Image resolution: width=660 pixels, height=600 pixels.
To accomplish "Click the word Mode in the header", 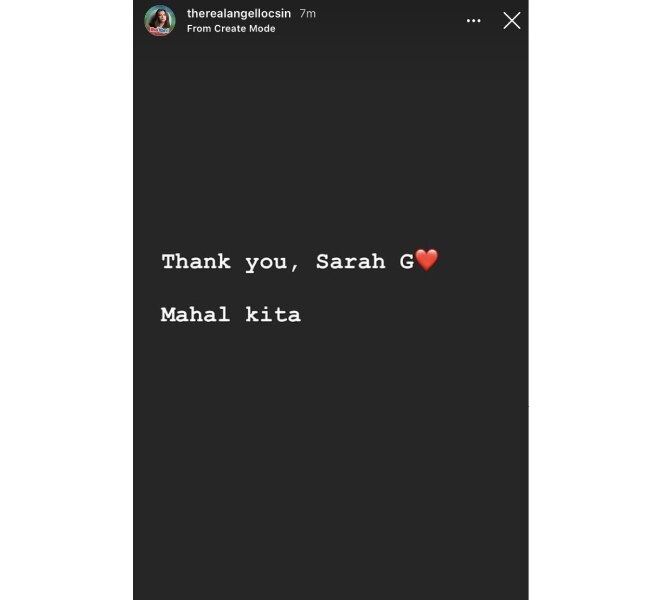I will click(x=262, y=29).
